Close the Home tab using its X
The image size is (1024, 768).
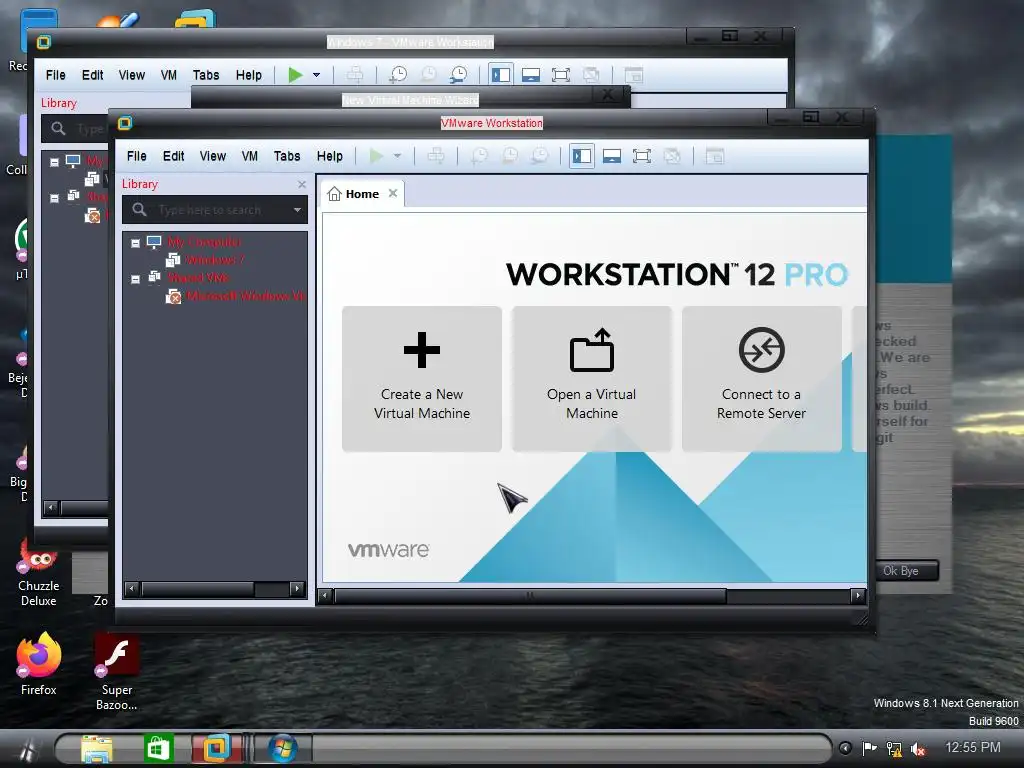pyautogui.click(x=392, y=193)
